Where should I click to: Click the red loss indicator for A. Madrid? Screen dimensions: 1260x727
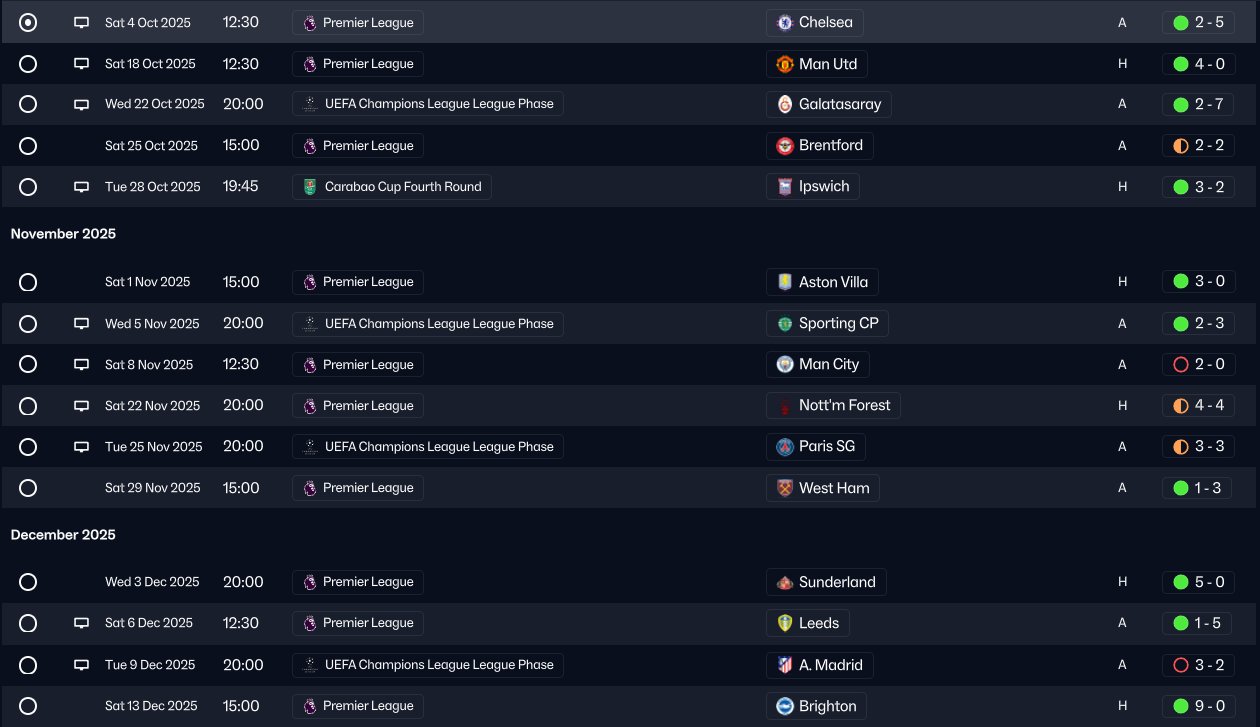[x=1180, y=665]
